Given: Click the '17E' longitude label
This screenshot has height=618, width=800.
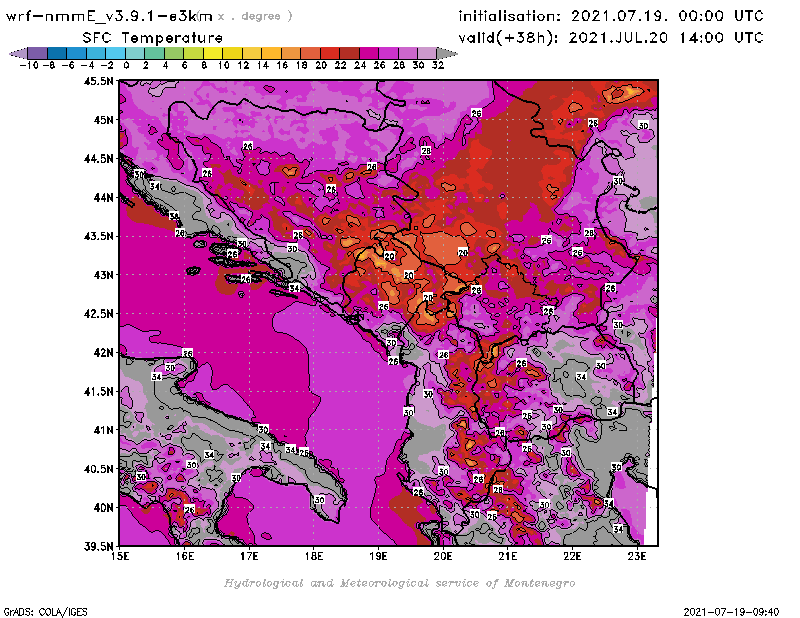Looking at the screenshot, I should point(249,556).
